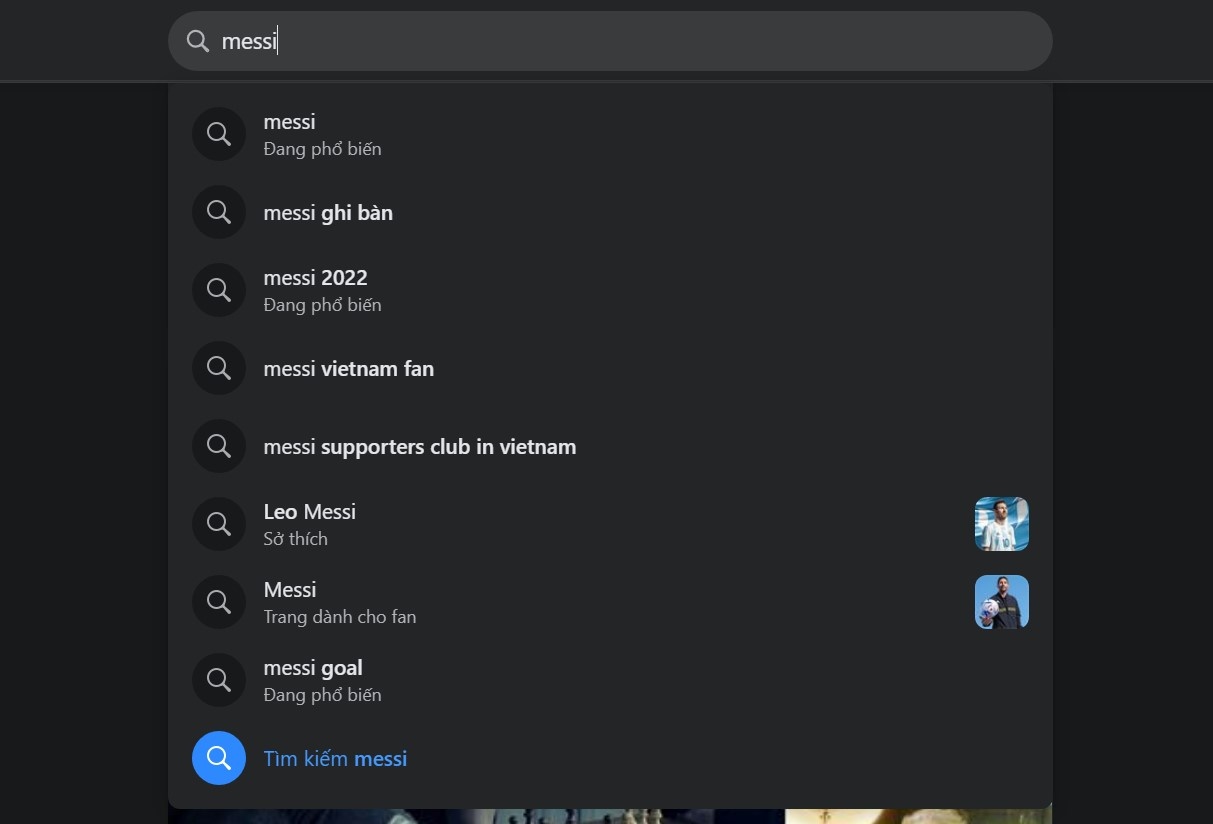This screenshot has width=1213, height=824.
Task: Choose 'messi supporters club in vietnam' suggestion
Action: pyautogui.click(x=419, y=447)
